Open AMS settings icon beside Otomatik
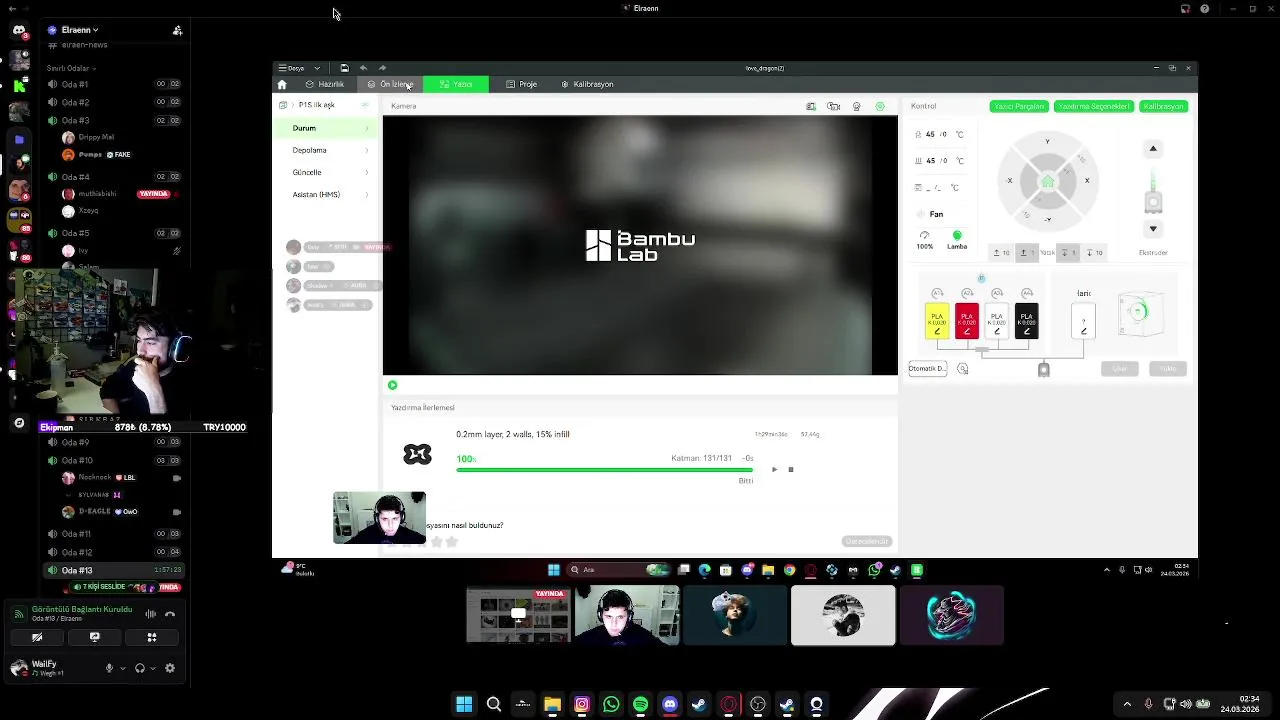 tap(963, 369)
